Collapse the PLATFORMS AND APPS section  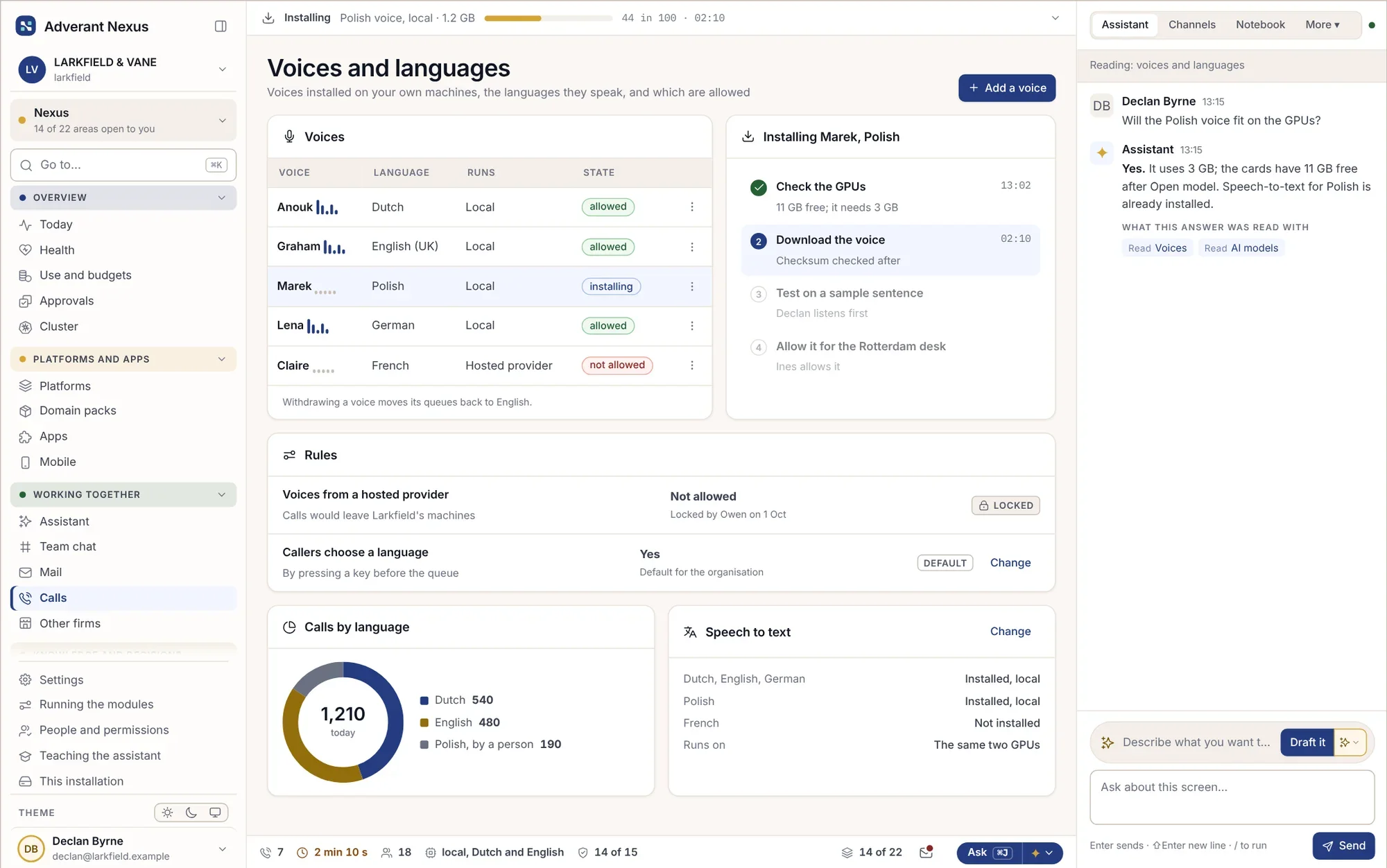(x=221, y=359)
